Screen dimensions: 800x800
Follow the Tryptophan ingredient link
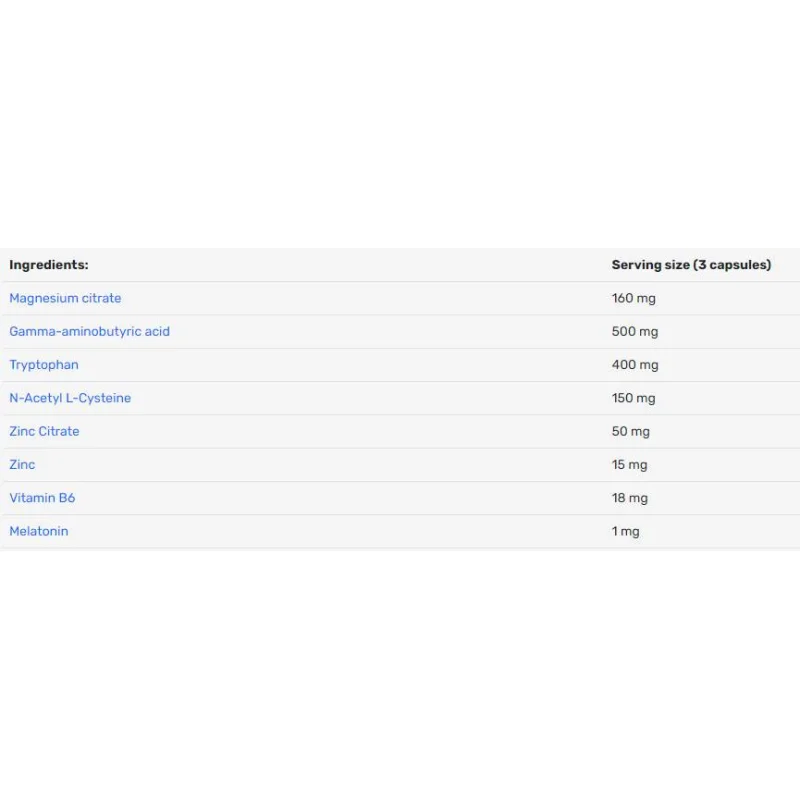tap(44, 365)
